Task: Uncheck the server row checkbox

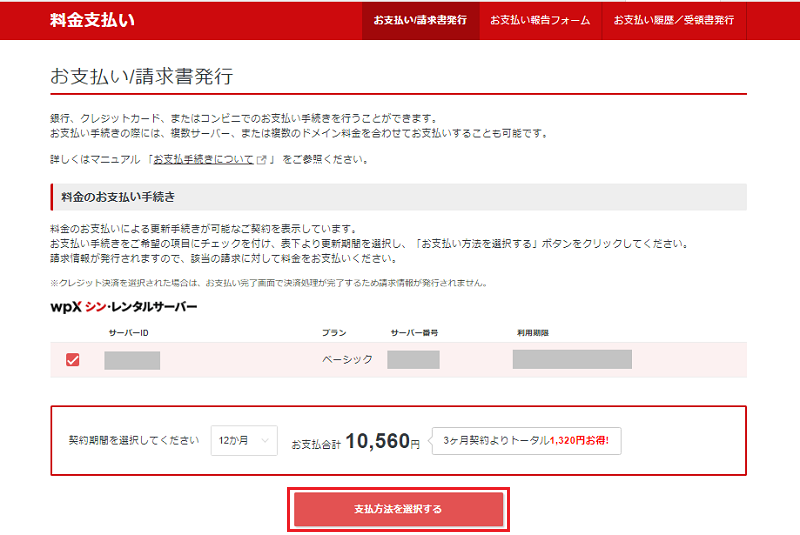Action: [x=72, y=360]
